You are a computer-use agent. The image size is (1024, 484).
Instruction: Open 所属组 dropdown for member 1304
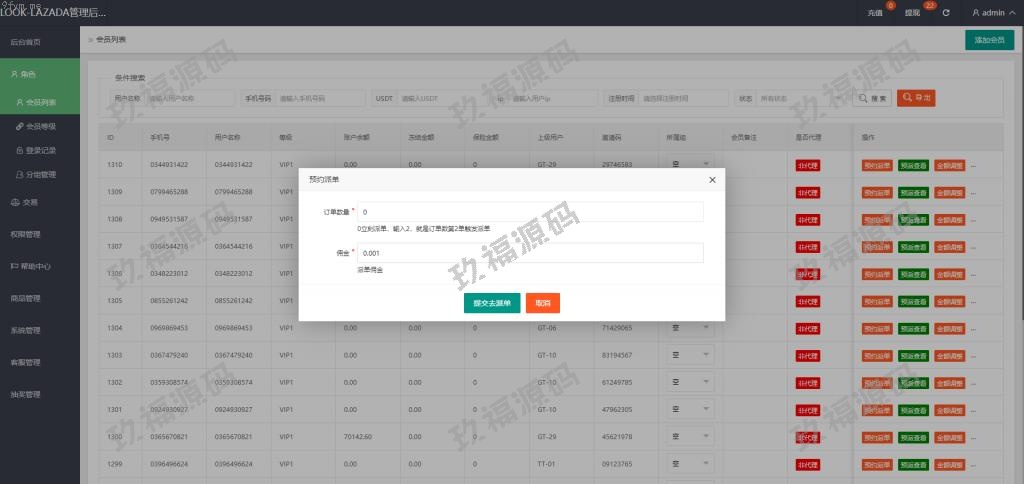pyautogui.click(x=690, y=327)
